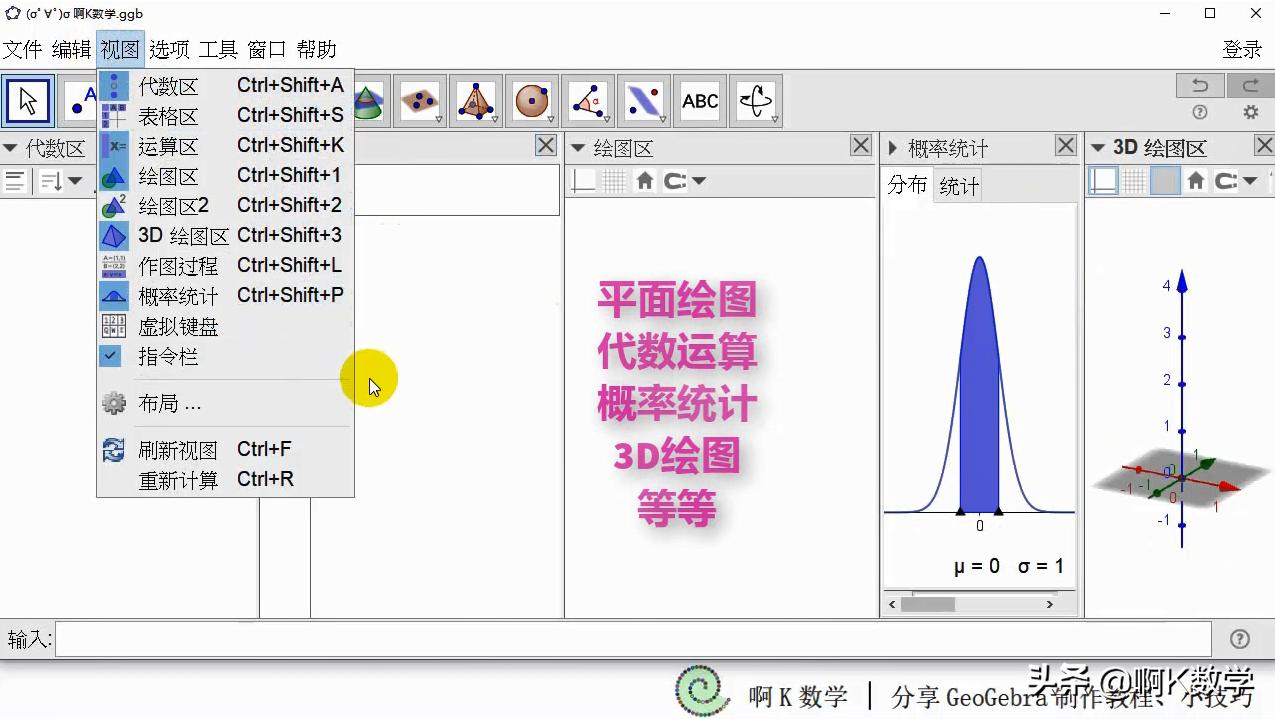Toggle xOy plane in 3D 绘图区
This screenshot has width=1275, height=719.
pos(1165,181)
